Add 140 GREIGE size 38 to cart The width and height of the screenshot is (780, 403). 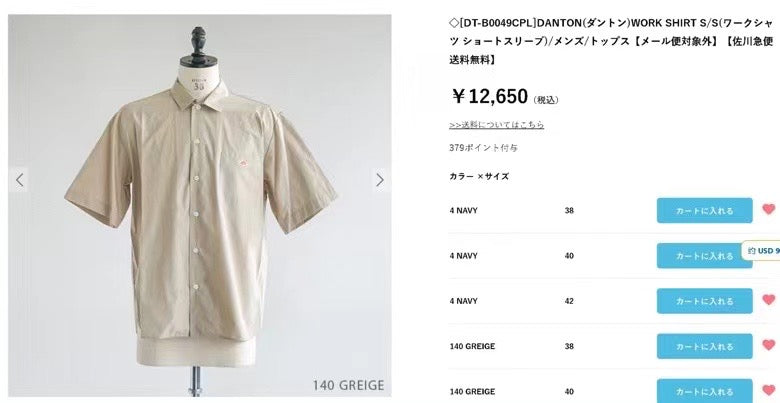[x=704, y=346]
